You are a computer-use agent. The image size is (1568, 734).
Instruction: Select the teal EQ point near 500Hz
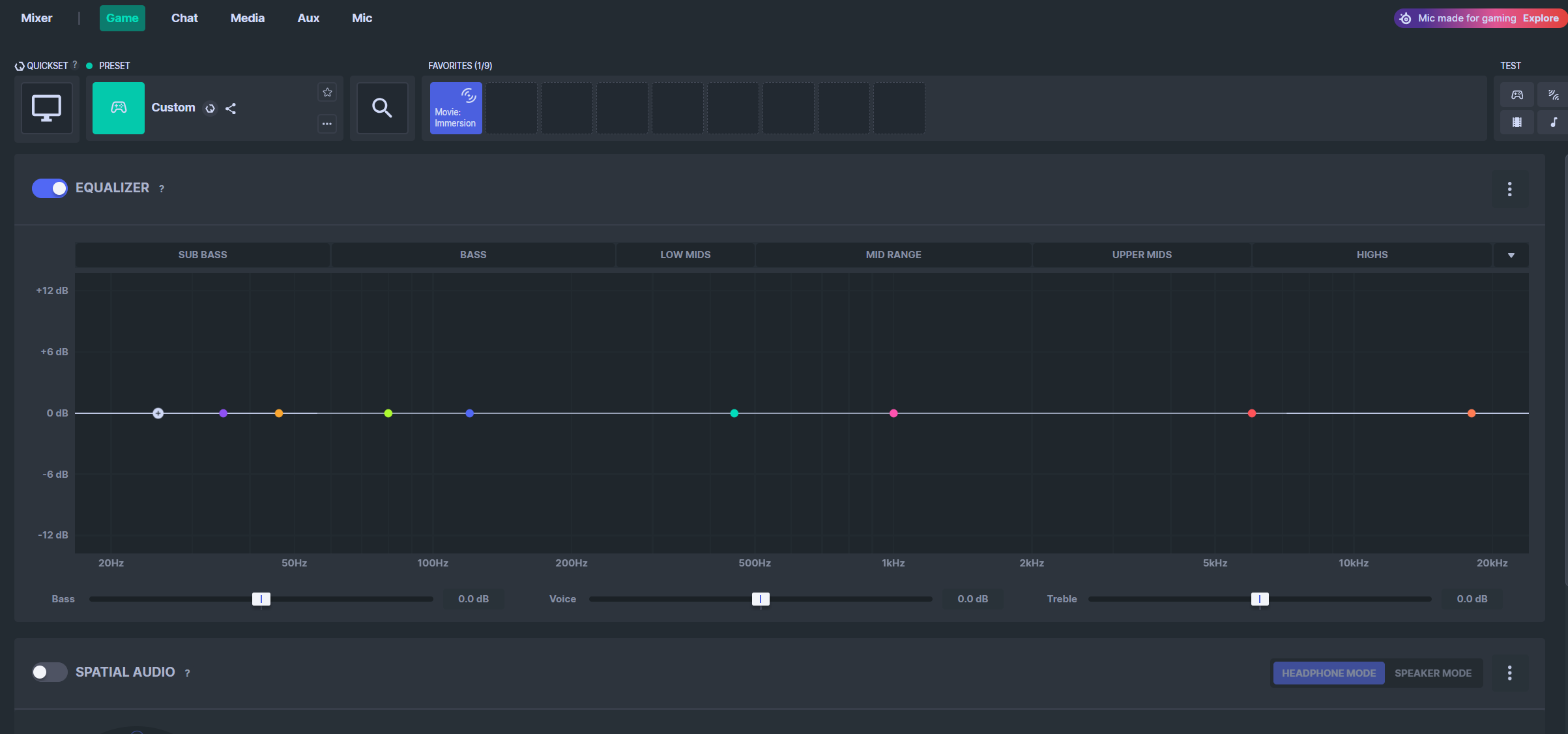pos(734,413)
